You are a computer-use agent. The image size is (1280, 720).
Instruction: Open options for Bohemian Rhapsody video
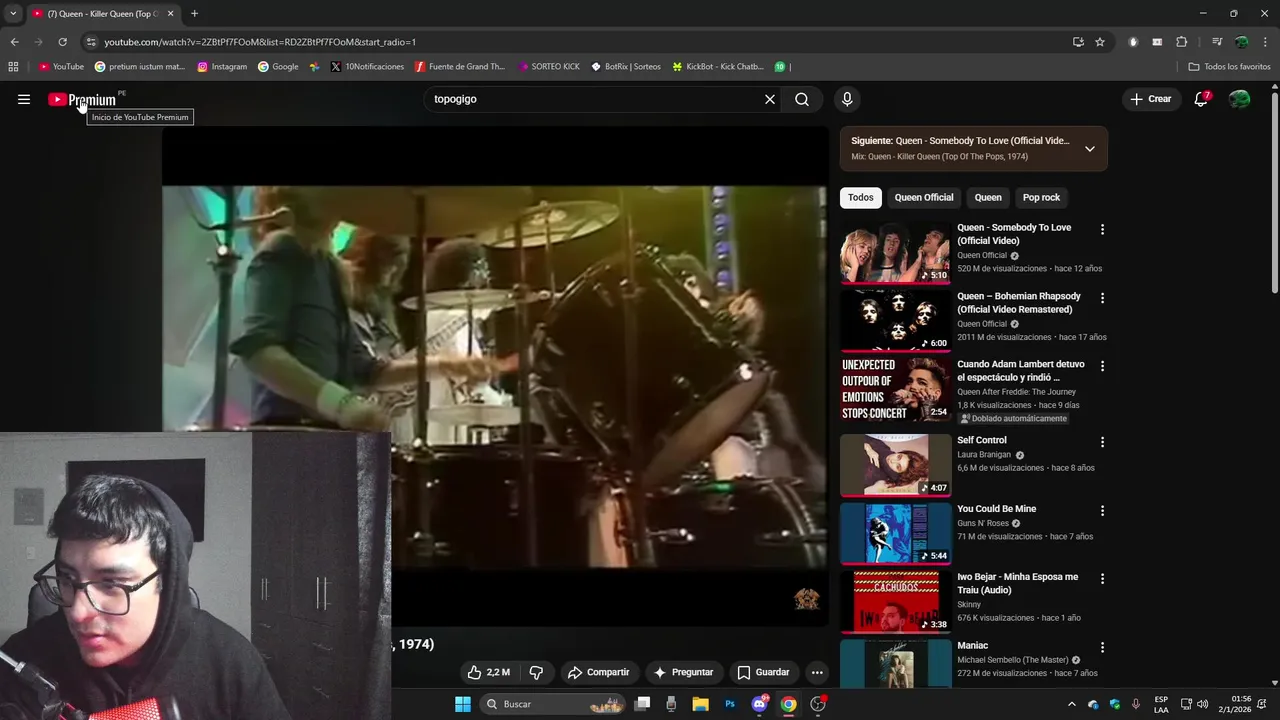(x=1102, y=298)
